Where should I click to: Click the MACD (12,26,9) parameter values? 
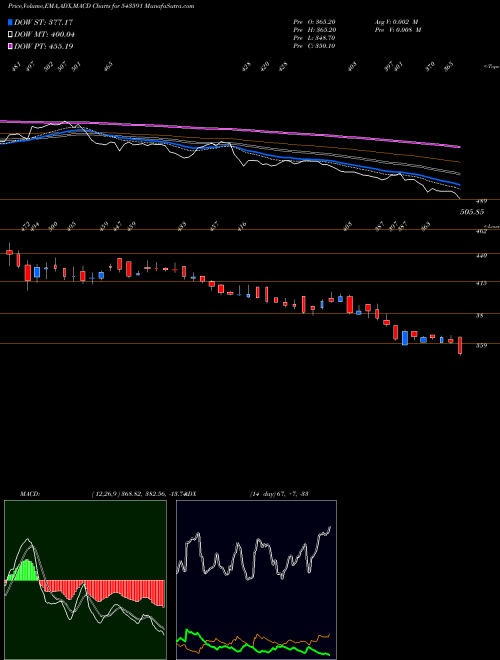tap(139, 494)
